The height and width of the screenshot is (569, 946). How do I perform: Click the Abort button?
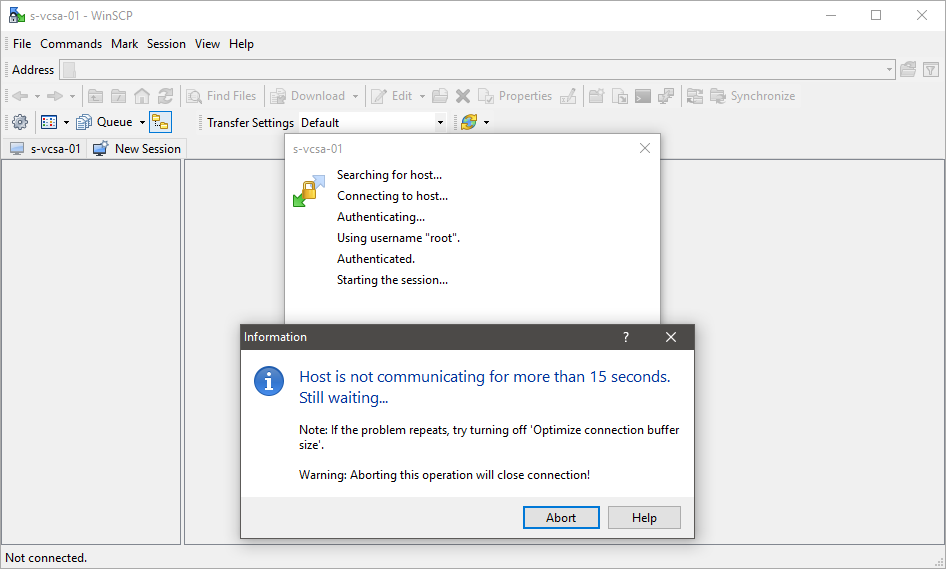(561, 518)
